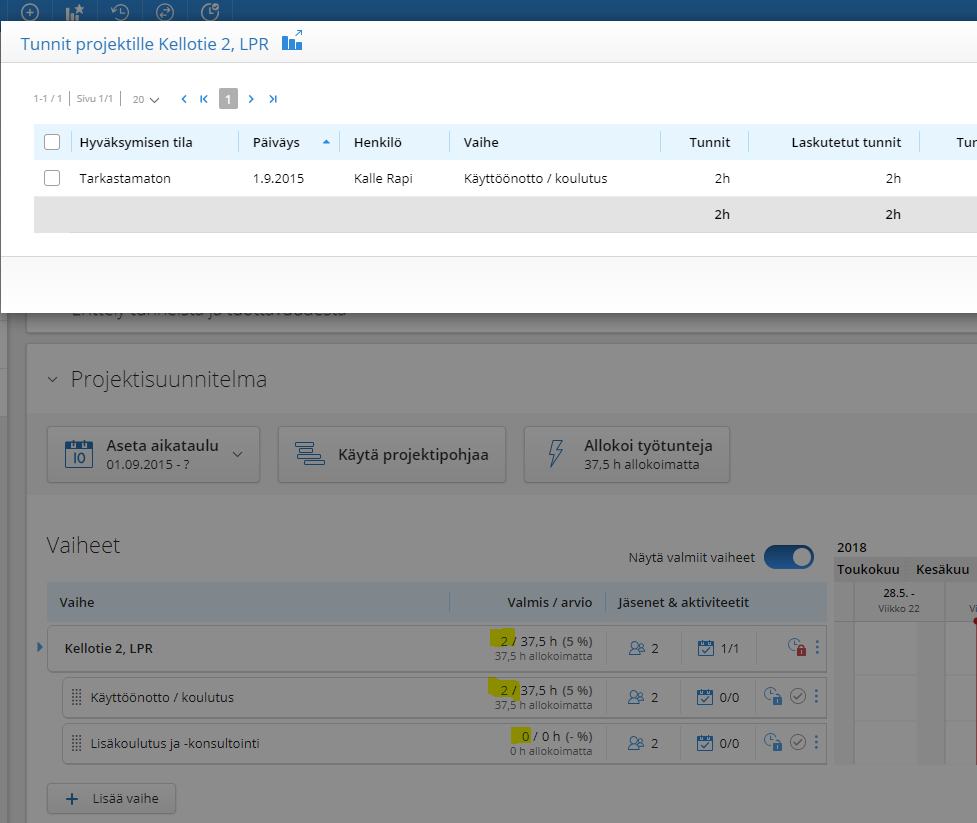Viewport: 977px width, 823px height.
Task: Click the swap arrows circle icon in the top bar
Action: pyautogui.click(x=164, y=11)
